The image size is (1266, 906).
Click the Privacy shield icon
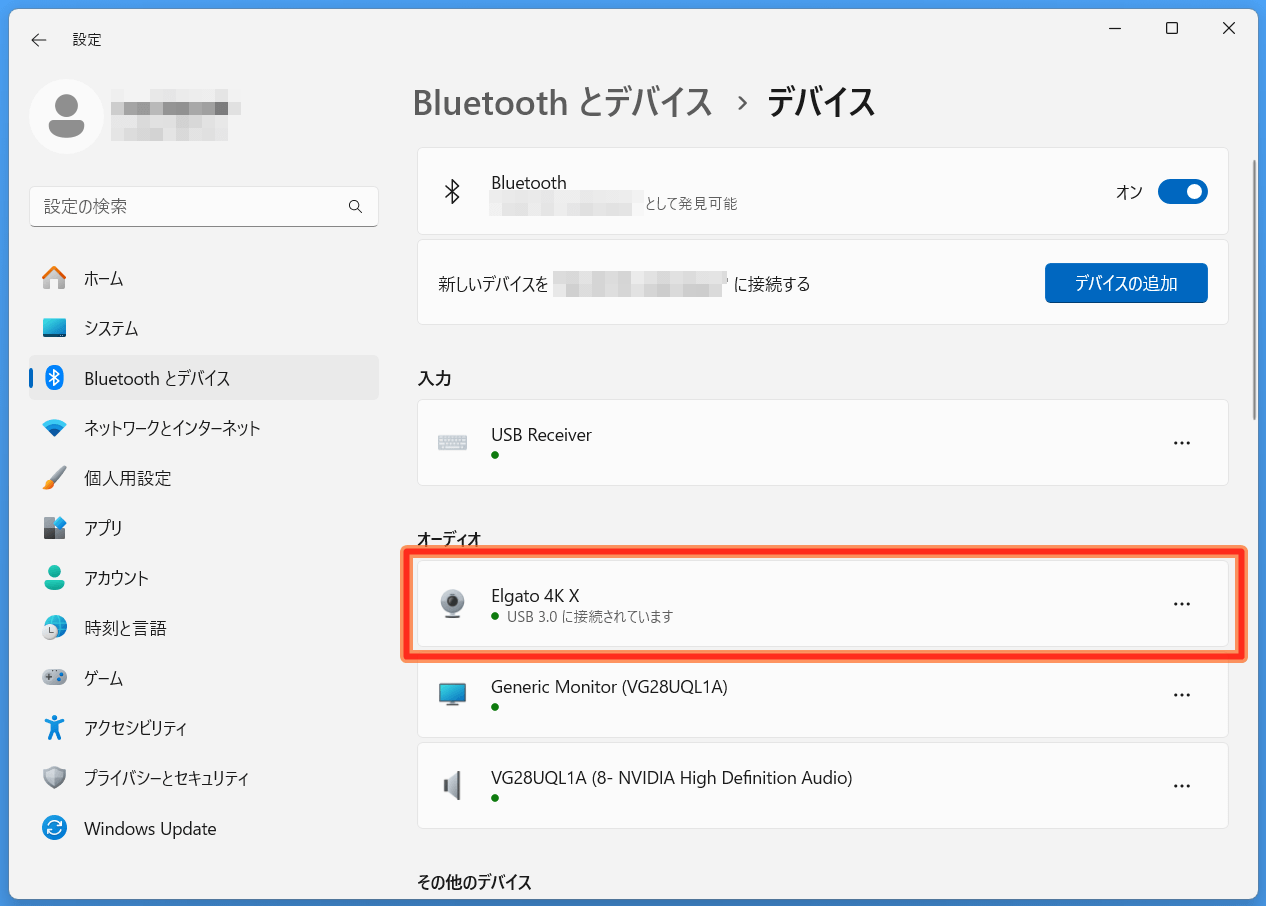pos(54,778)
